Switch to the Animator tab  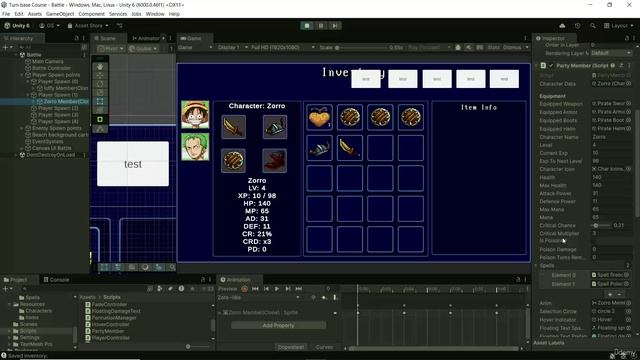[145, 38]
